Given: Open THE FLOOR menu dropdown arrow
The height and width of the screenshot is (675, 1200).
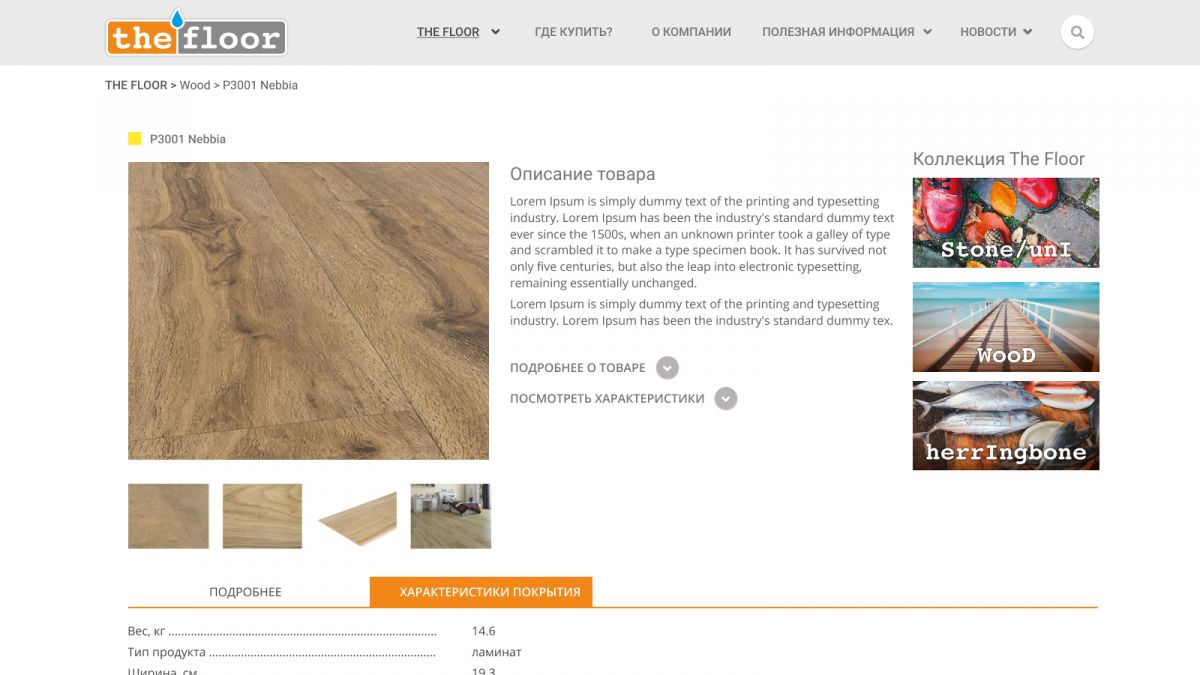Looking at the screenshot, I should coord(496,32).
